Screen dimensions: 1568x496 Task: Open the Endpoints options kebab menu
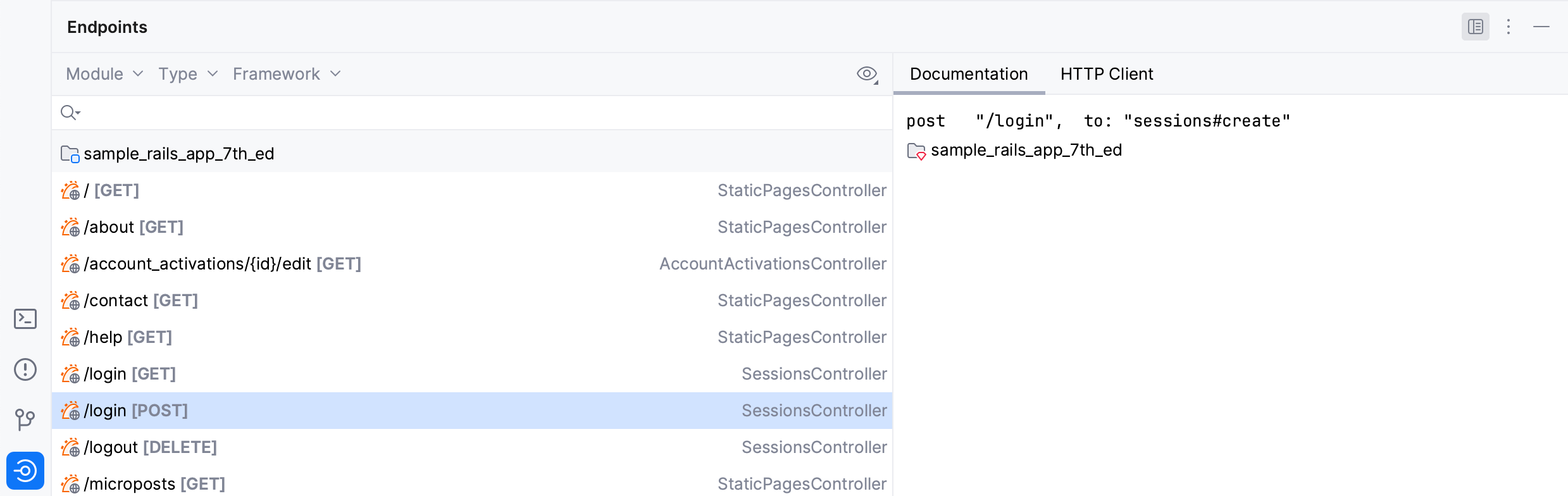[1509, 27]
